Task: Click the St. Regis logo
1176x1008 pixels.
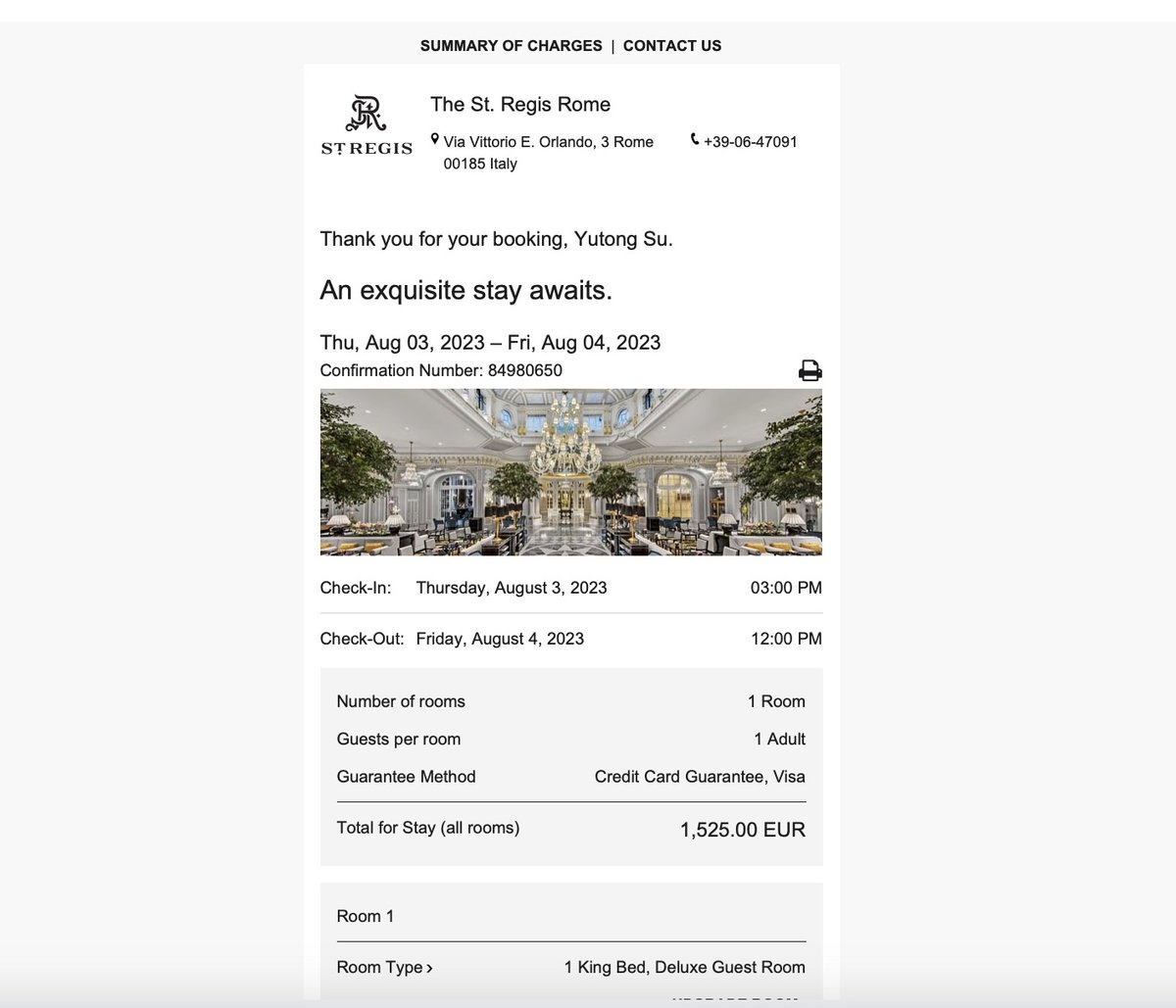Action: [367, 126]
